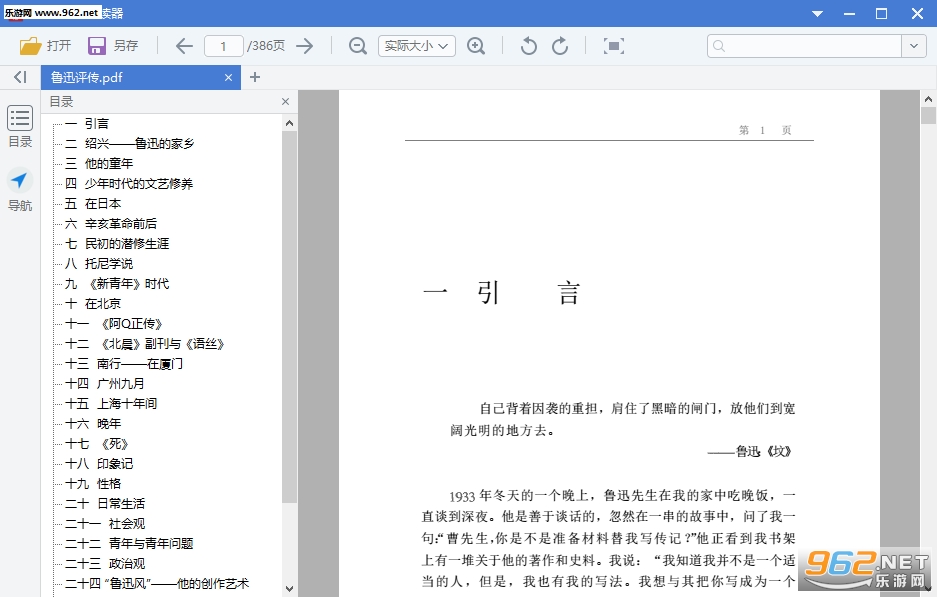Select 四 少年时代的文艺修养
The height and width of the screenshot is (597, 937).
pyautogui.click(x=129, y=183)
